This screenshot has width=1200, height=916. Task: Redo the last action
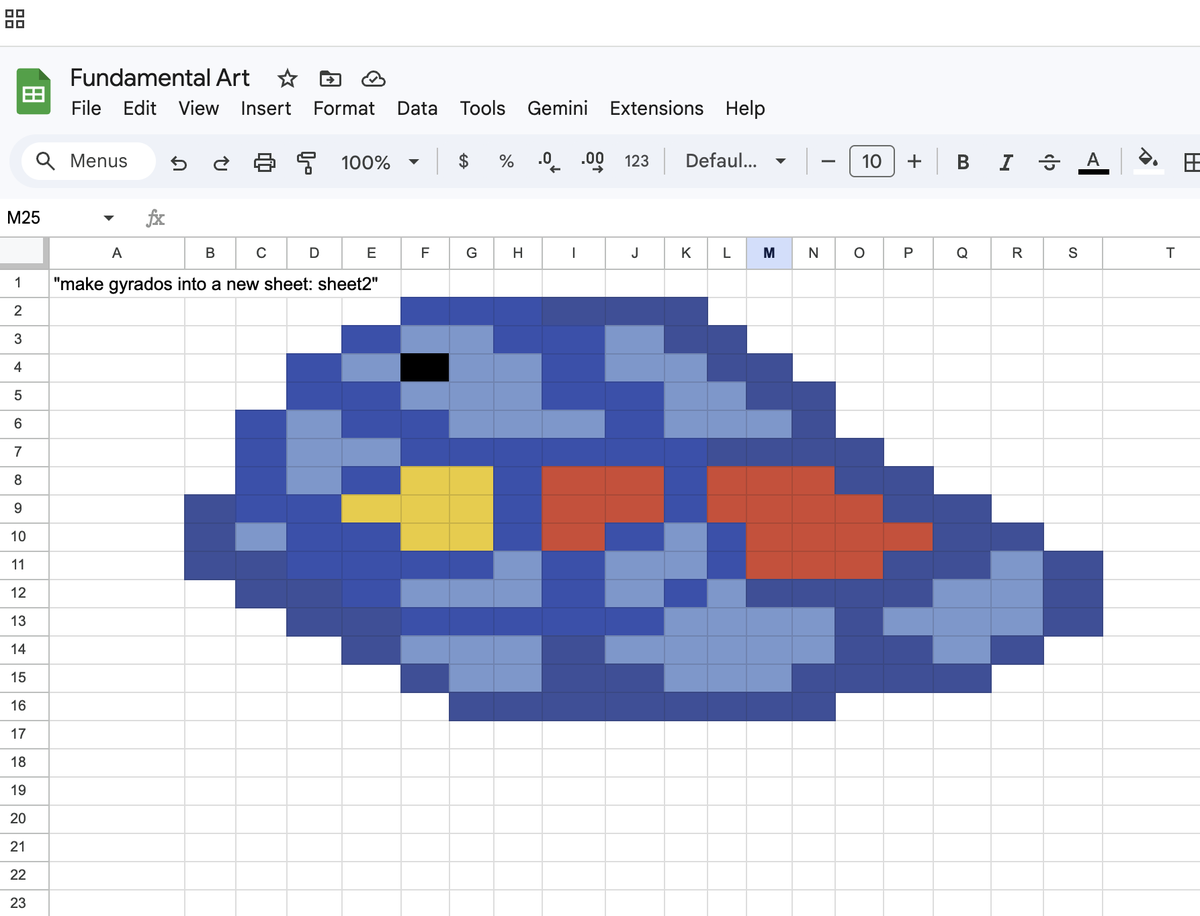(221, 162)
